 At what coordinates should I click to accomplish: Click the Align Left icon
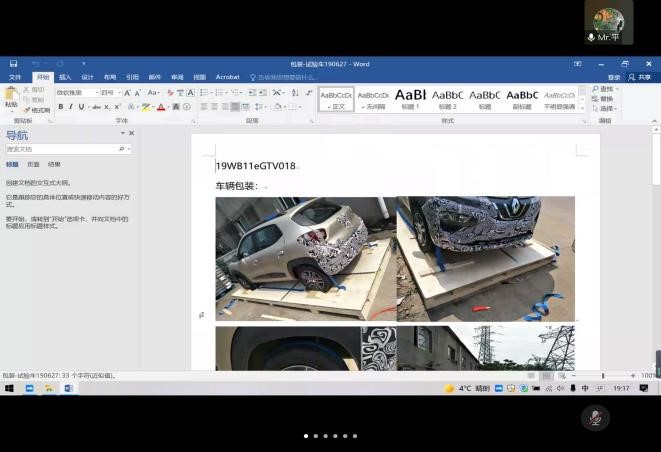[204, 107]
